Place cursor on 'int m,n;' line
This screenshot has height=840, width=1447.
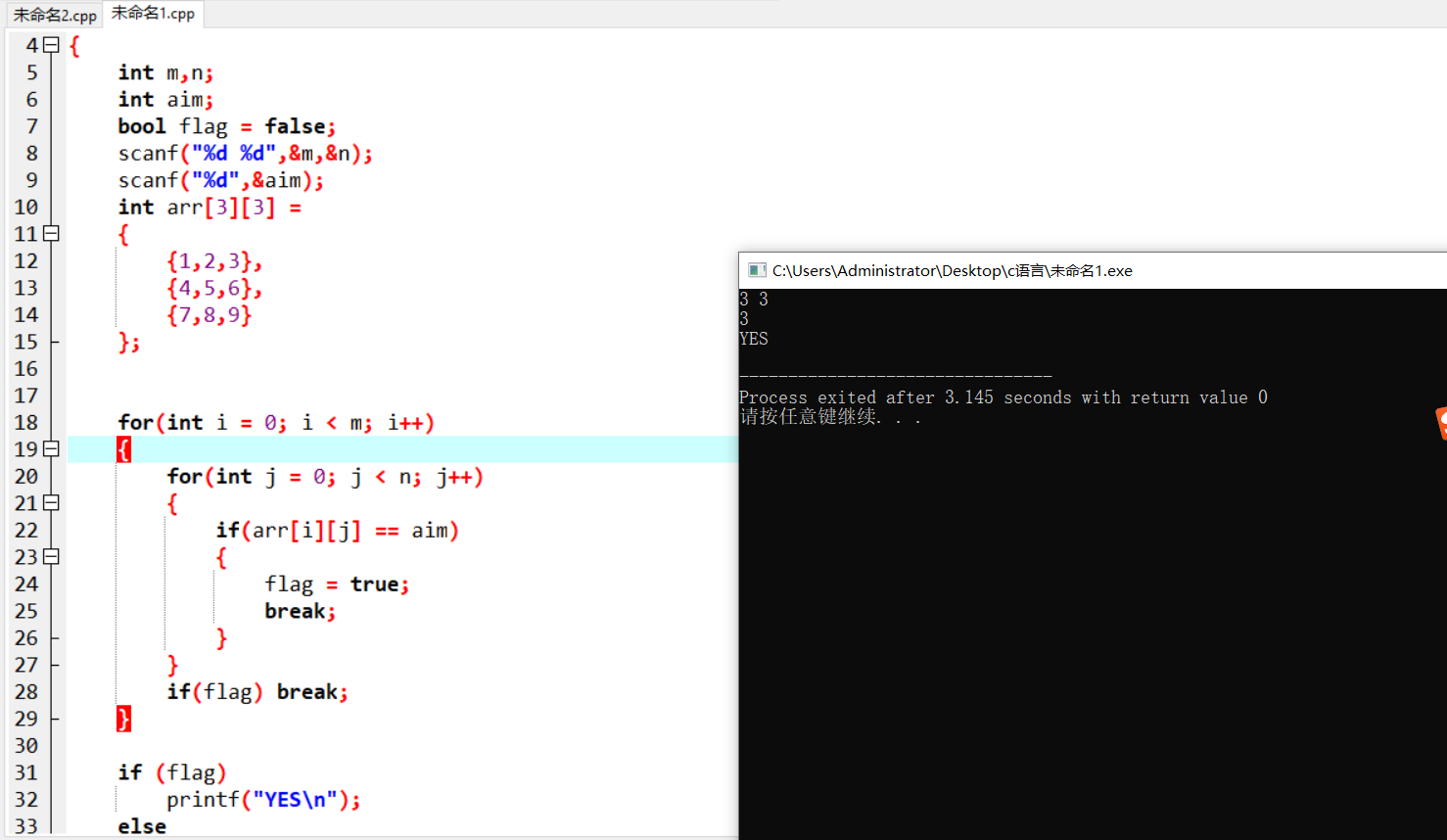[165, 73]
